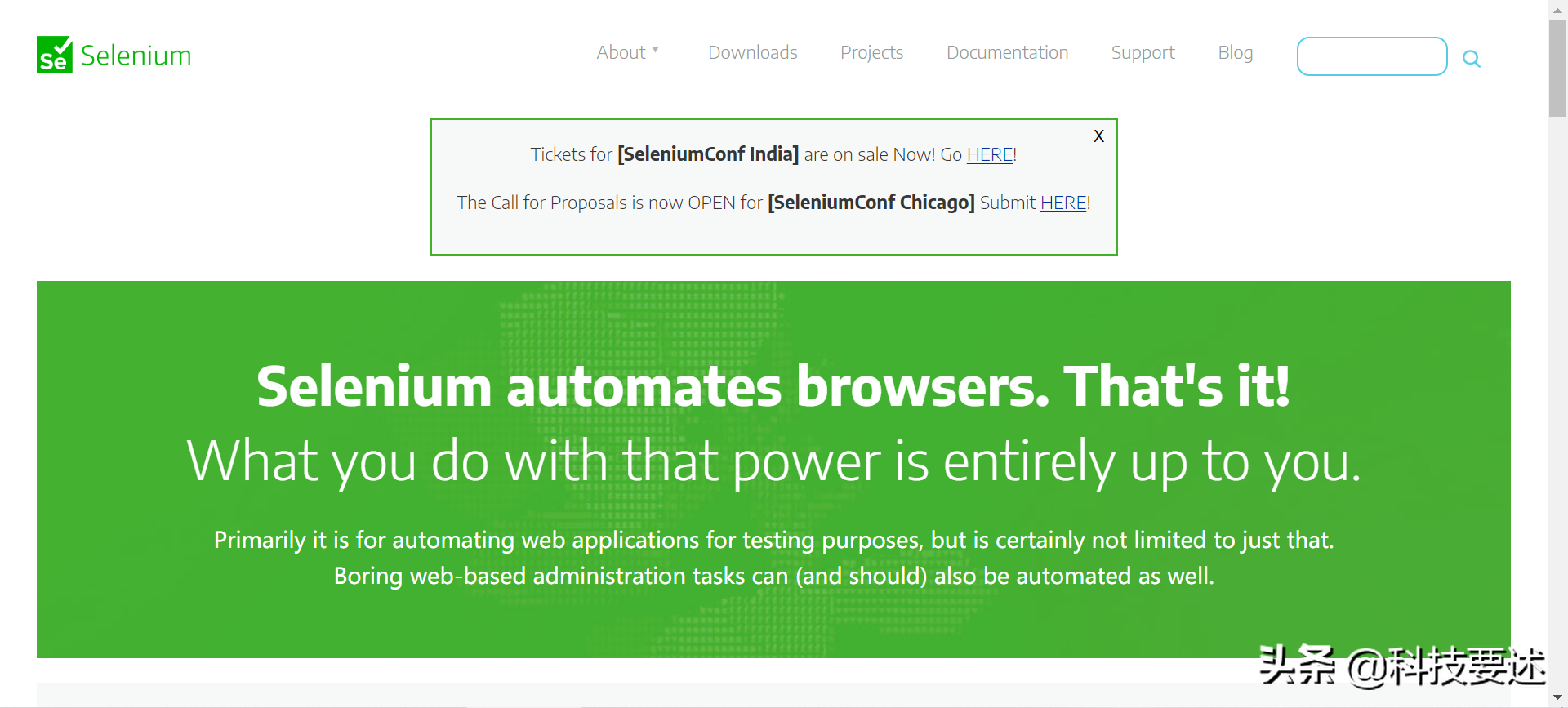Click the "Boring web-based administration tasks" sentence
The width and height of the screenshot is (1568, 708).
click(773, 576)
